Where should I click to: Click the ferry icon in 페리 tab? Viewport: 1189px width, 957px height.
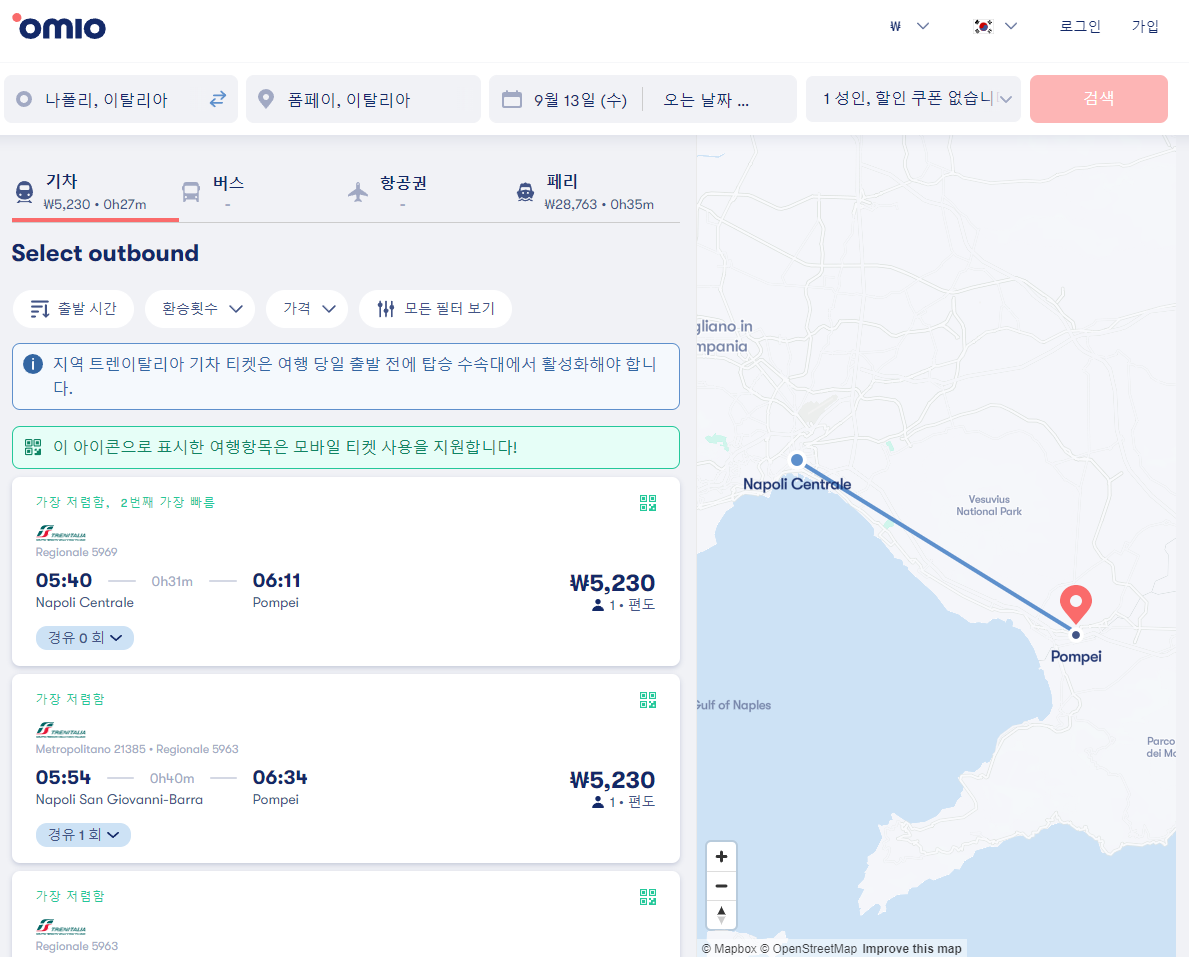tap(525, 192)
